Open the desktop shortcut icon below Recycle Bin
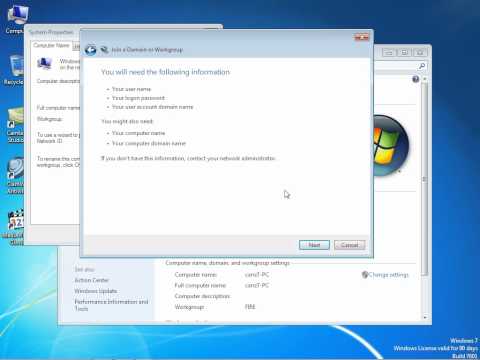480x360 pixels. [15, 125]
